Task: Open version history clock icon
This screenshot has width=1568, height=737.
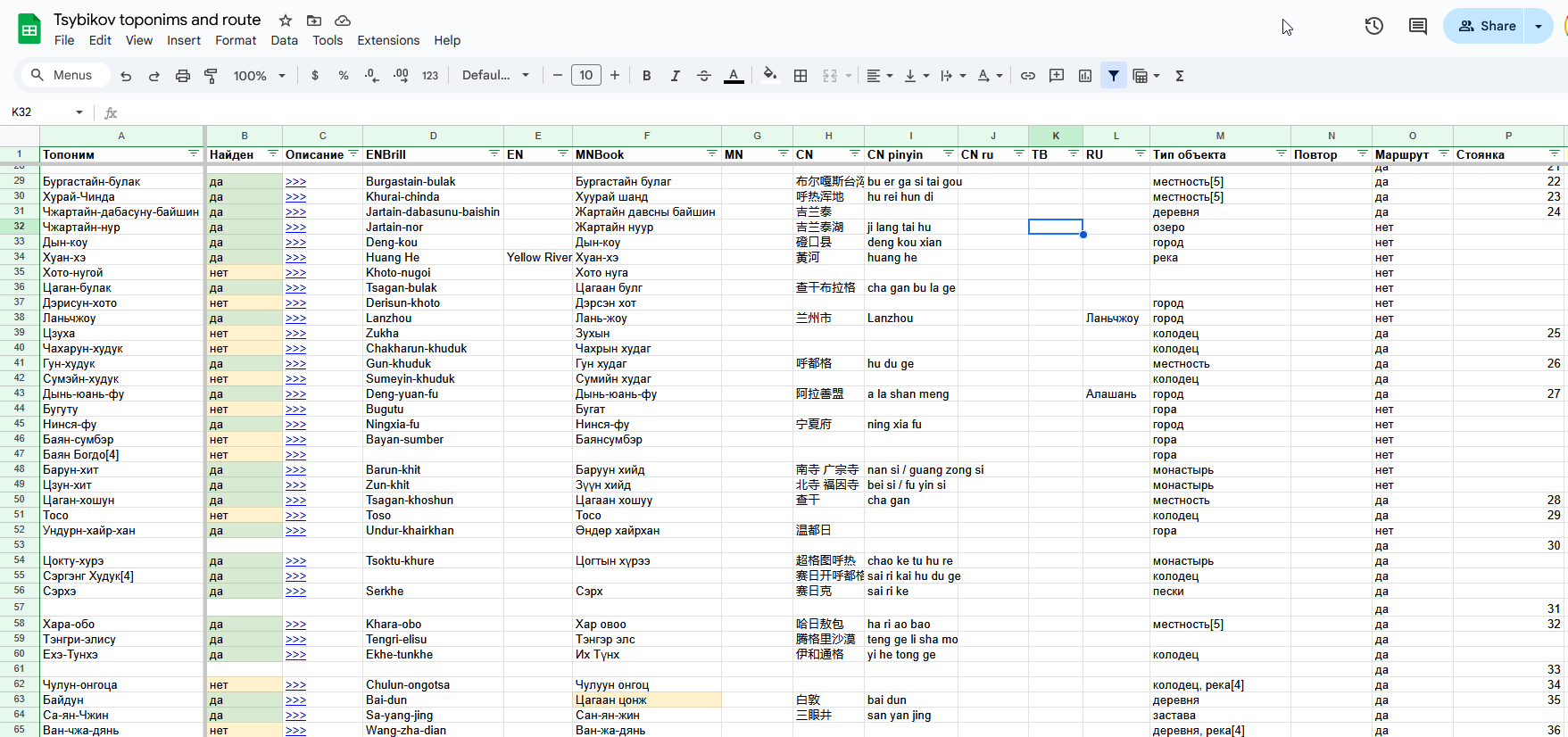Action: click(x=1373, y=26)
